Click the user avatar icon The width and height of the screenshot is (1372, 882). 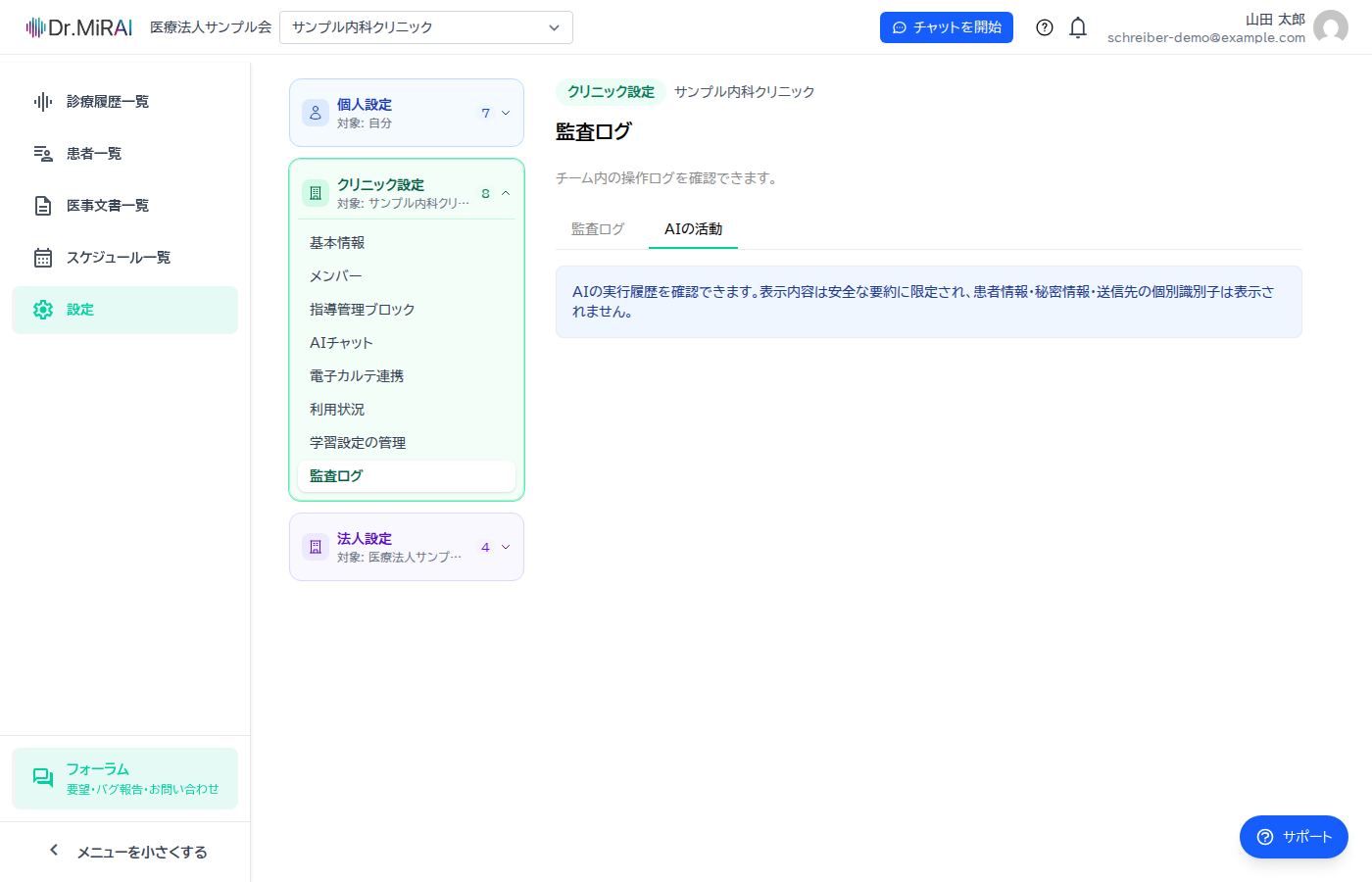click(x=1331, y=27)
